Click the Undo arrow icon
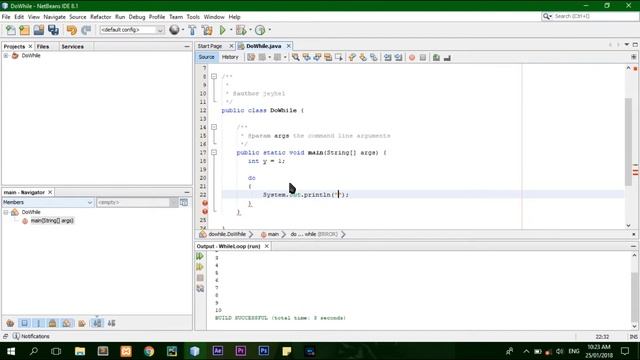This screenshot has width=640, height=360. click(72, 30)
